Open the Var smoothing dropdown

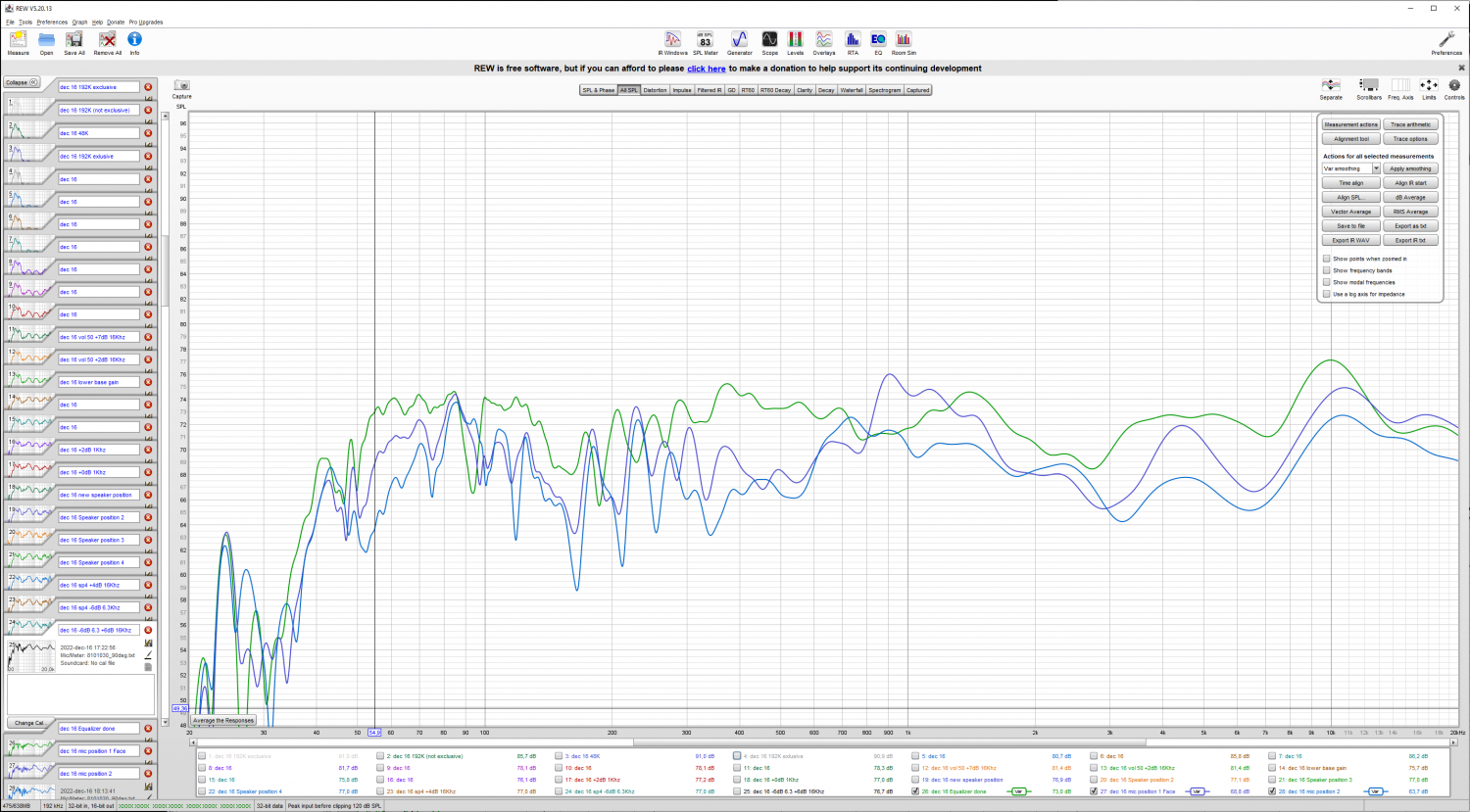point(1350,168)
